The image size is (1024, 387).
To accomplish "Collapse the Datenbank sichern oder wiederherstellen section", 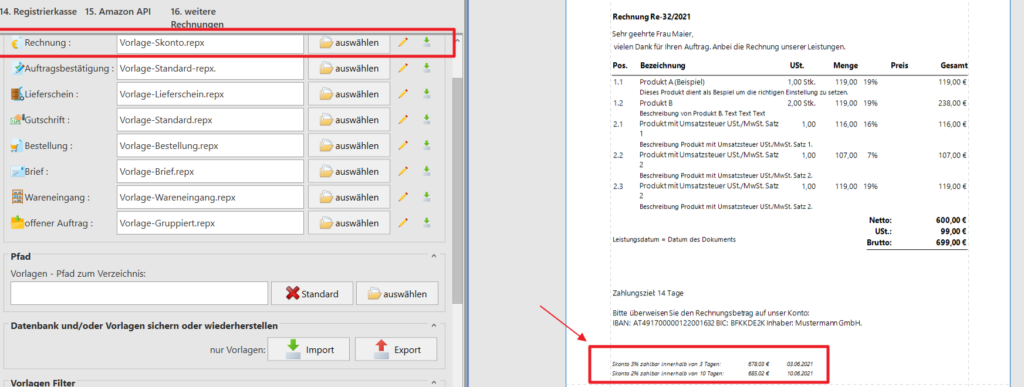I will 434,325.
